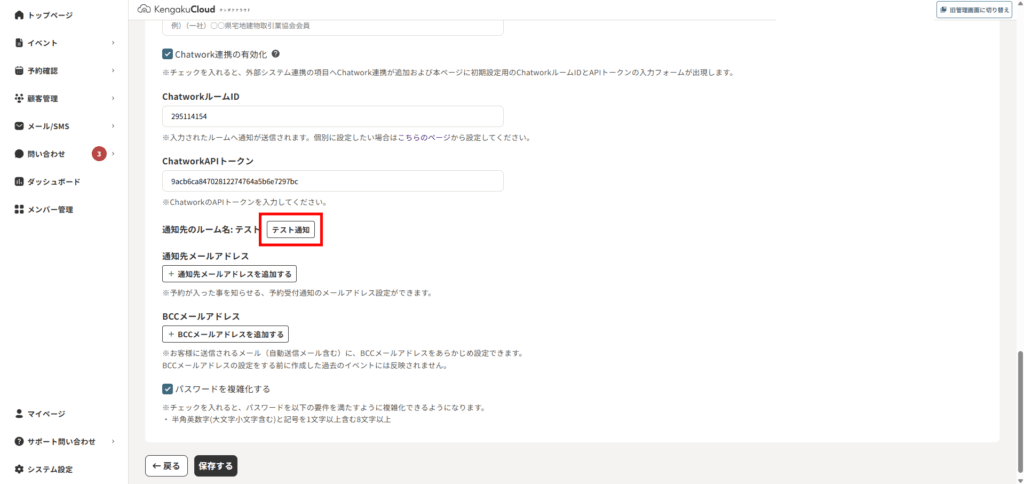
Task: Click the ChatworkルームID input field
Action: tap(332, 116)
